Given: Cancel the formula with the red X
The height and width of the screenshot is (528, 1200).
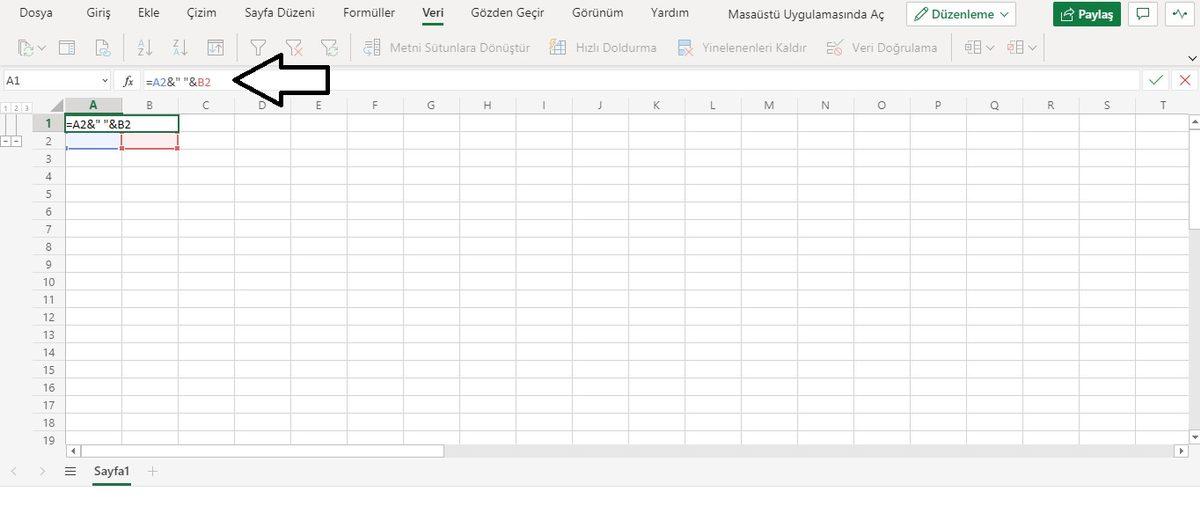Looking at the screenshot, I should tap(1183, 80).
